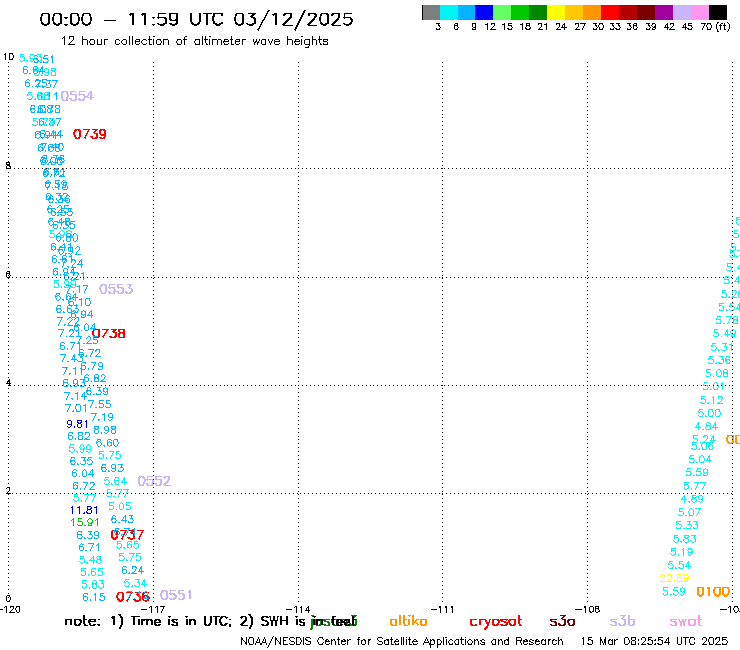
Task: Click the longitude axis label -111
Action: click(442, 609)
